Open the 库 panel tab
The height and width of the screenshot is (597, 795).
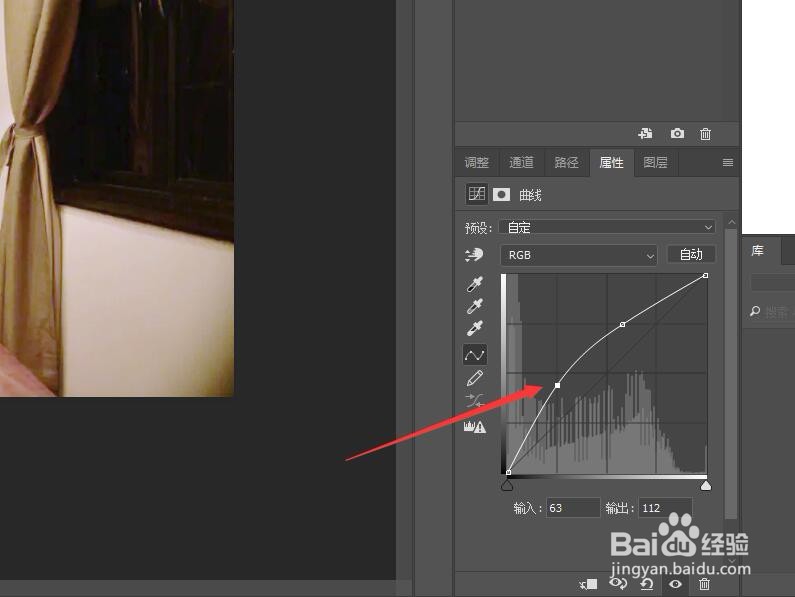[757, 250]
